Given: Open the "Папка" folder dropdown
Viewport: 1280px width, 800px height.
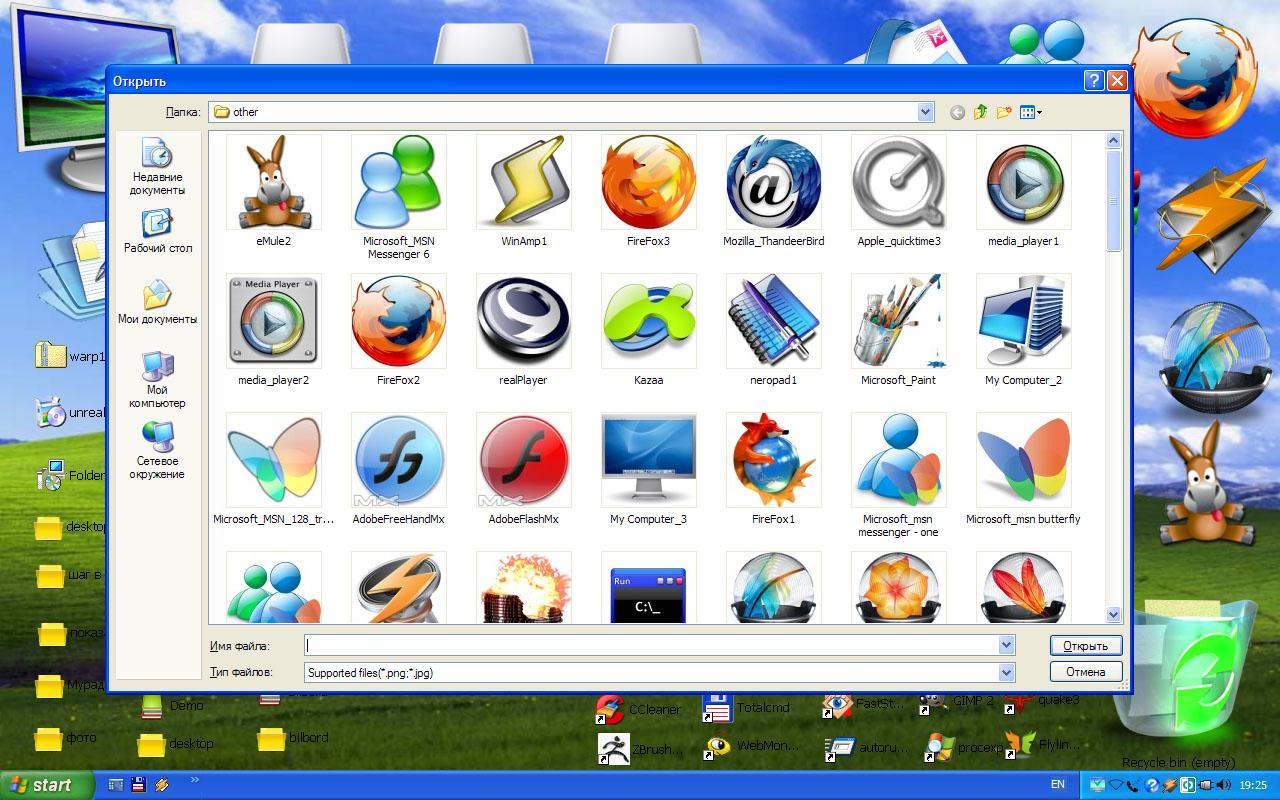Looking at the screenshot, I should point(924,112).
